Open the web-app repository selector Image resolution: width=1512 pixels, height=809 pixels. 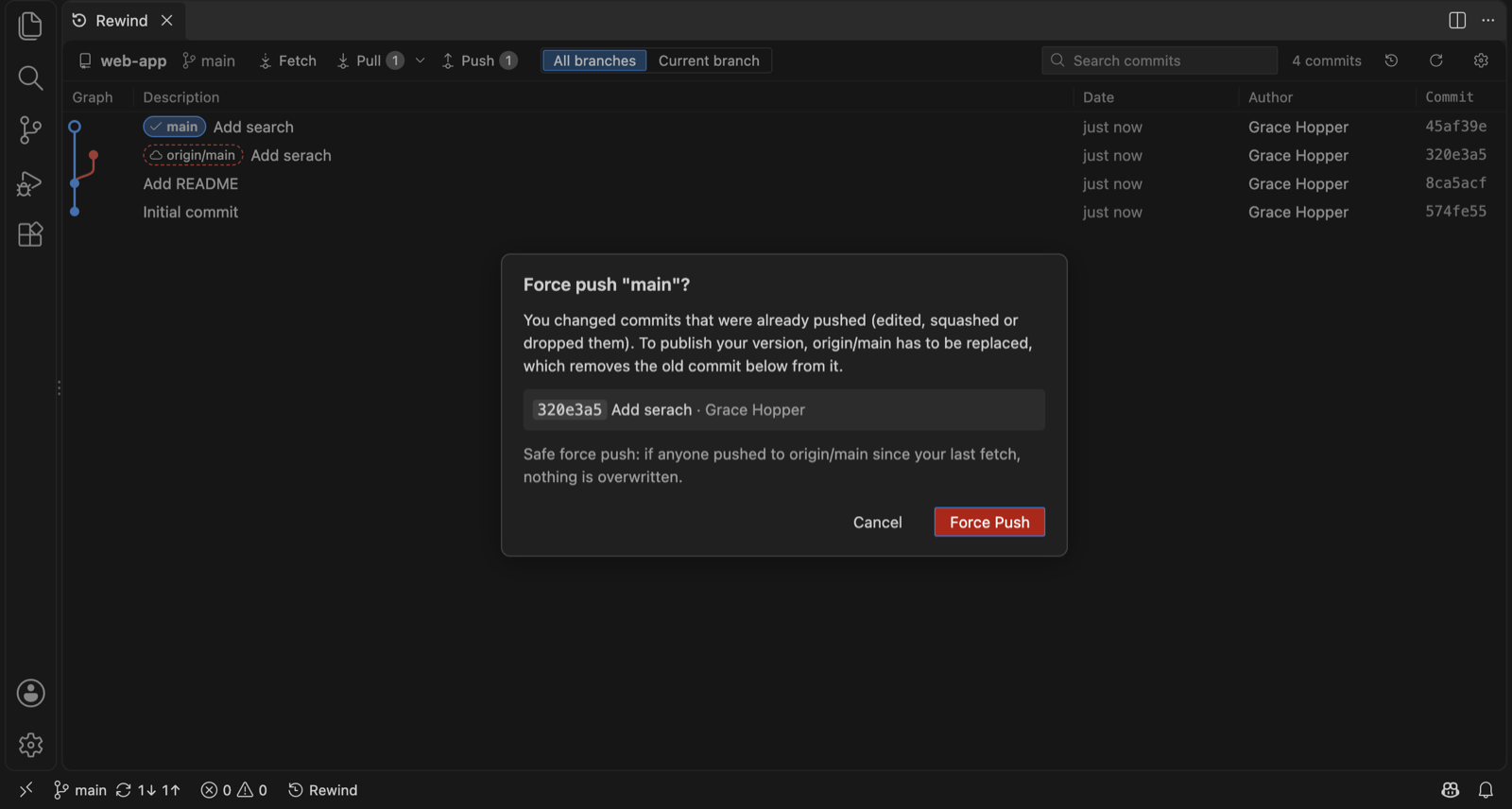click(123, 60)
